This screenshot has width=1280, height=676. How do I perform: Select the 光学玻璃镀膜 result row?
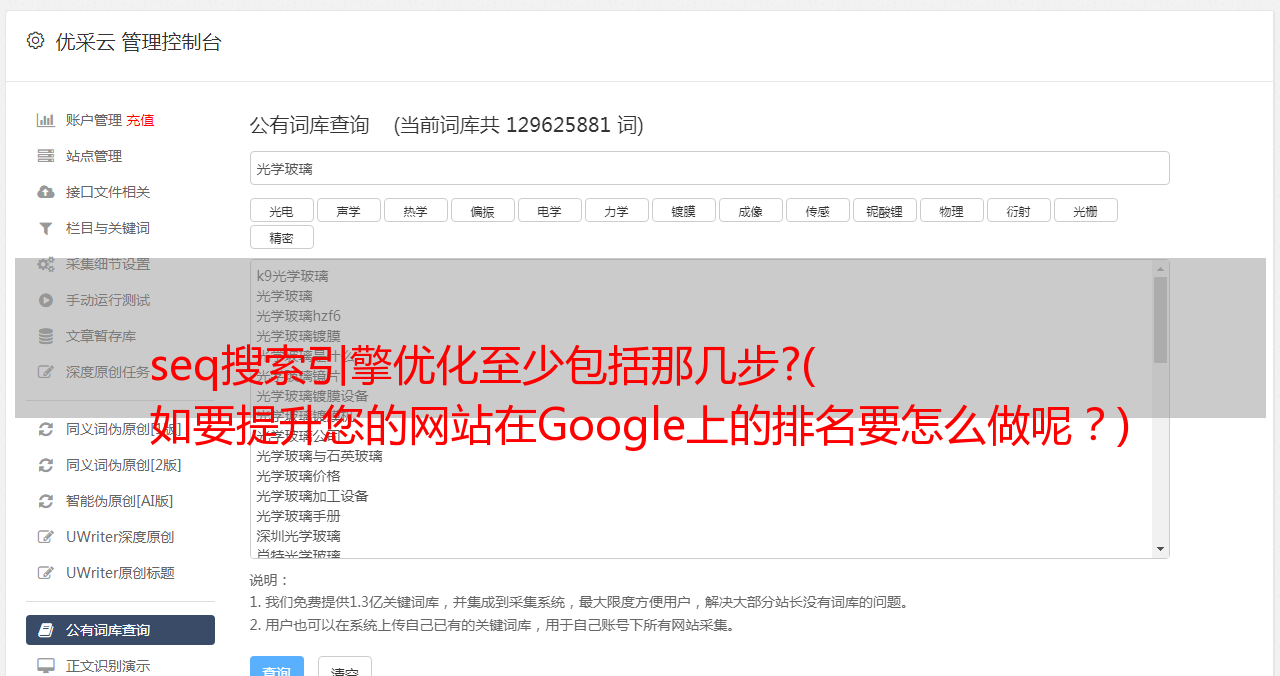(701, 336)
